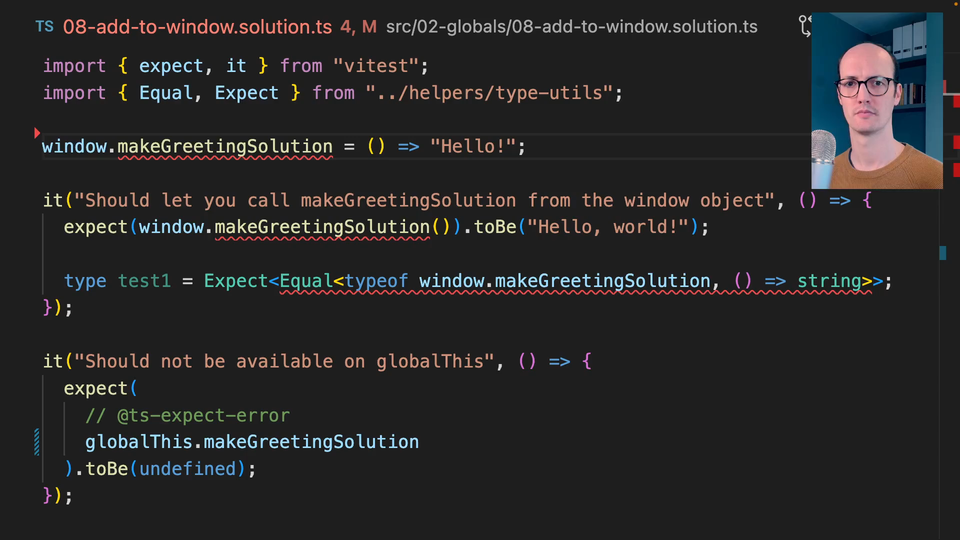The height and width of the screenshot is (540, 960).
Task: Click the src/02-globals breadcrumb path
Action: tap(571, 26)
